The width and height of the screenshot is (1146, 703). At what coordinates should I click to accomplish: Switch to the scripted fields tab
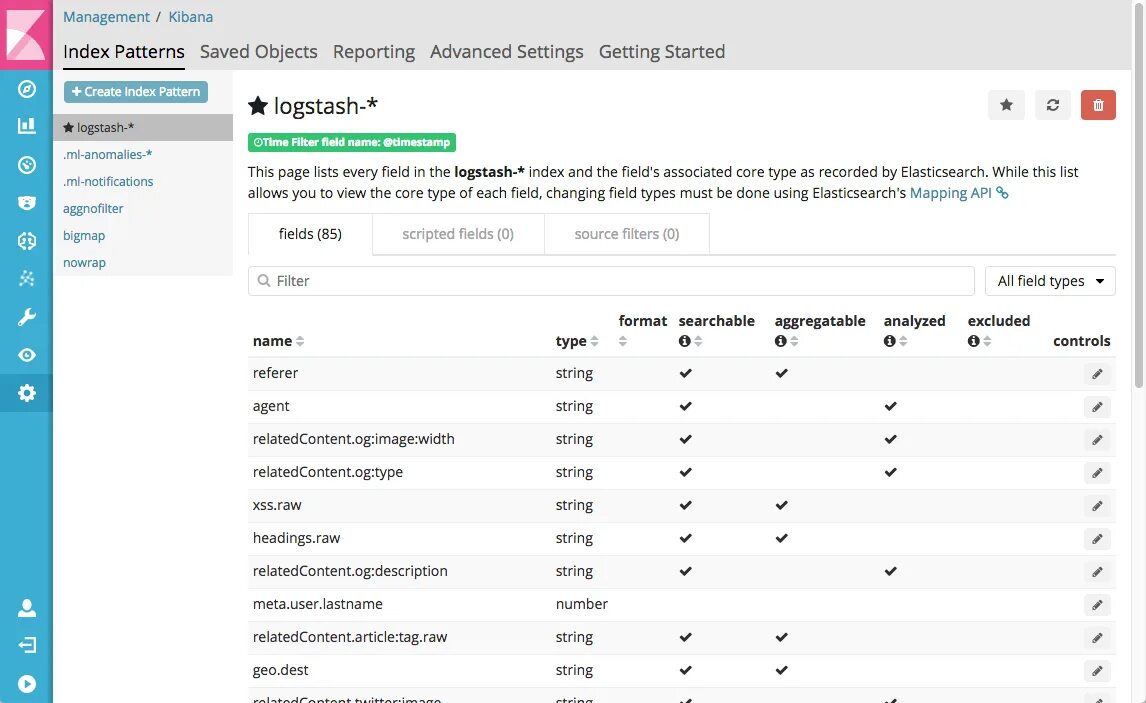click(x=458, y=234)
